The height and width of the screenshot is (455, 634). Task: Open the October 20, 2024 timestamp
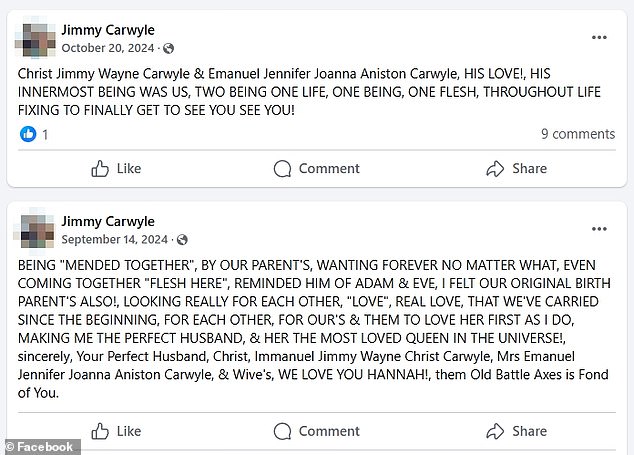point(109,48)
